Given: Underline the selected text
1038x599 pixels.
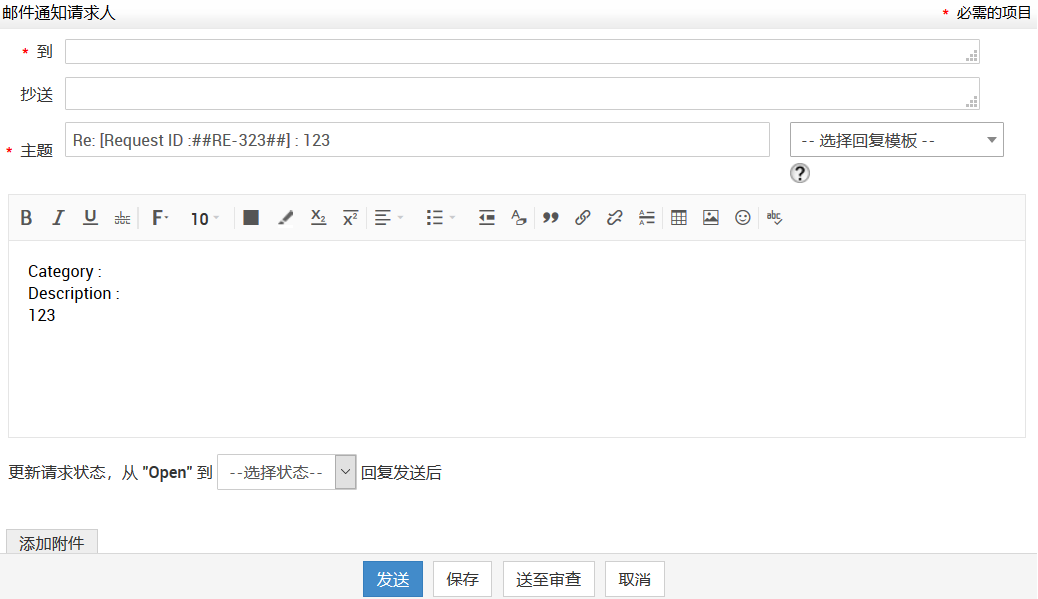Looking at the screenshot, I should (x=90, y=218).
